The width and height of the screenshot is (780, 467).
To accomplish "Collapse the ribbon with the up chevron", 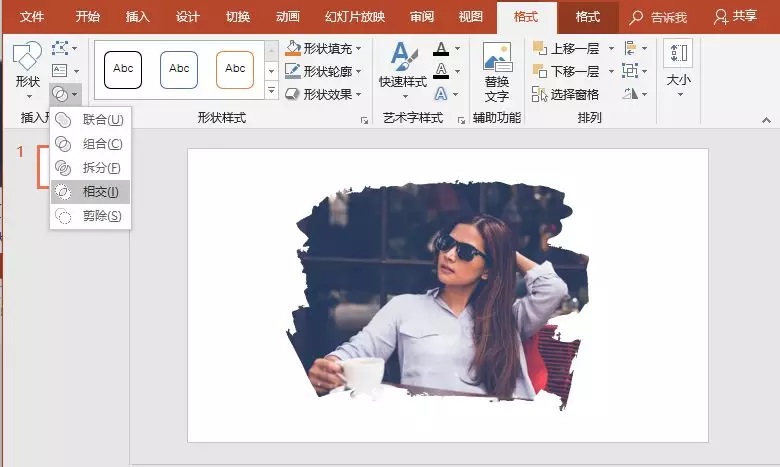I will point(766,120).
